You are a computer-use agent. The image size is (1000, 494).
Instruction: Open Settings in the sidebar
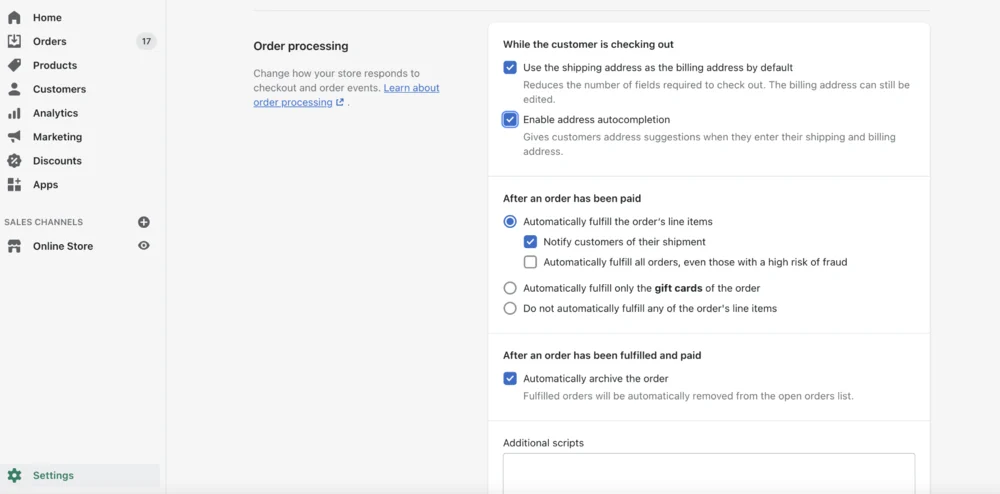[53, 476]
